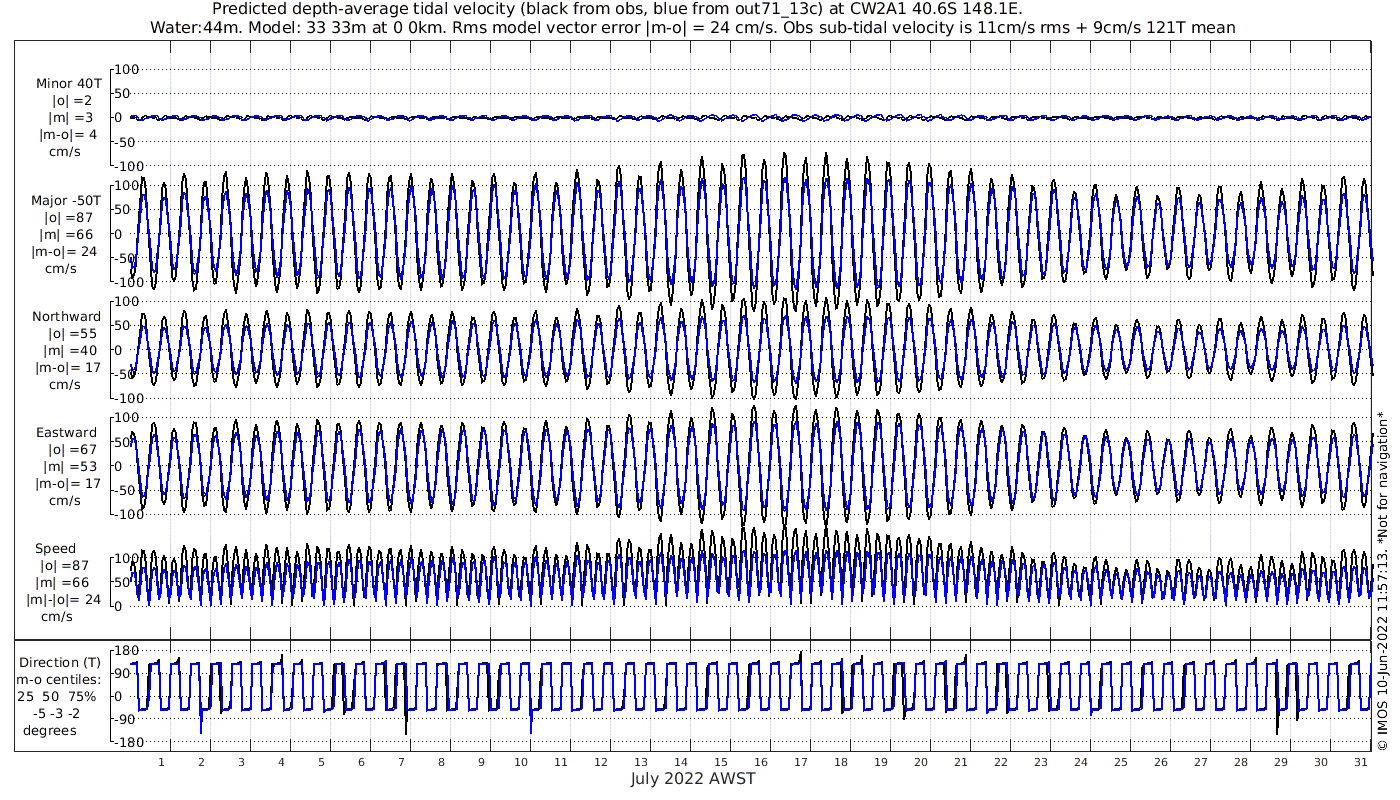
Task: Click the '|m-o|= 4' value under Minor
Action: click(68, 134)
